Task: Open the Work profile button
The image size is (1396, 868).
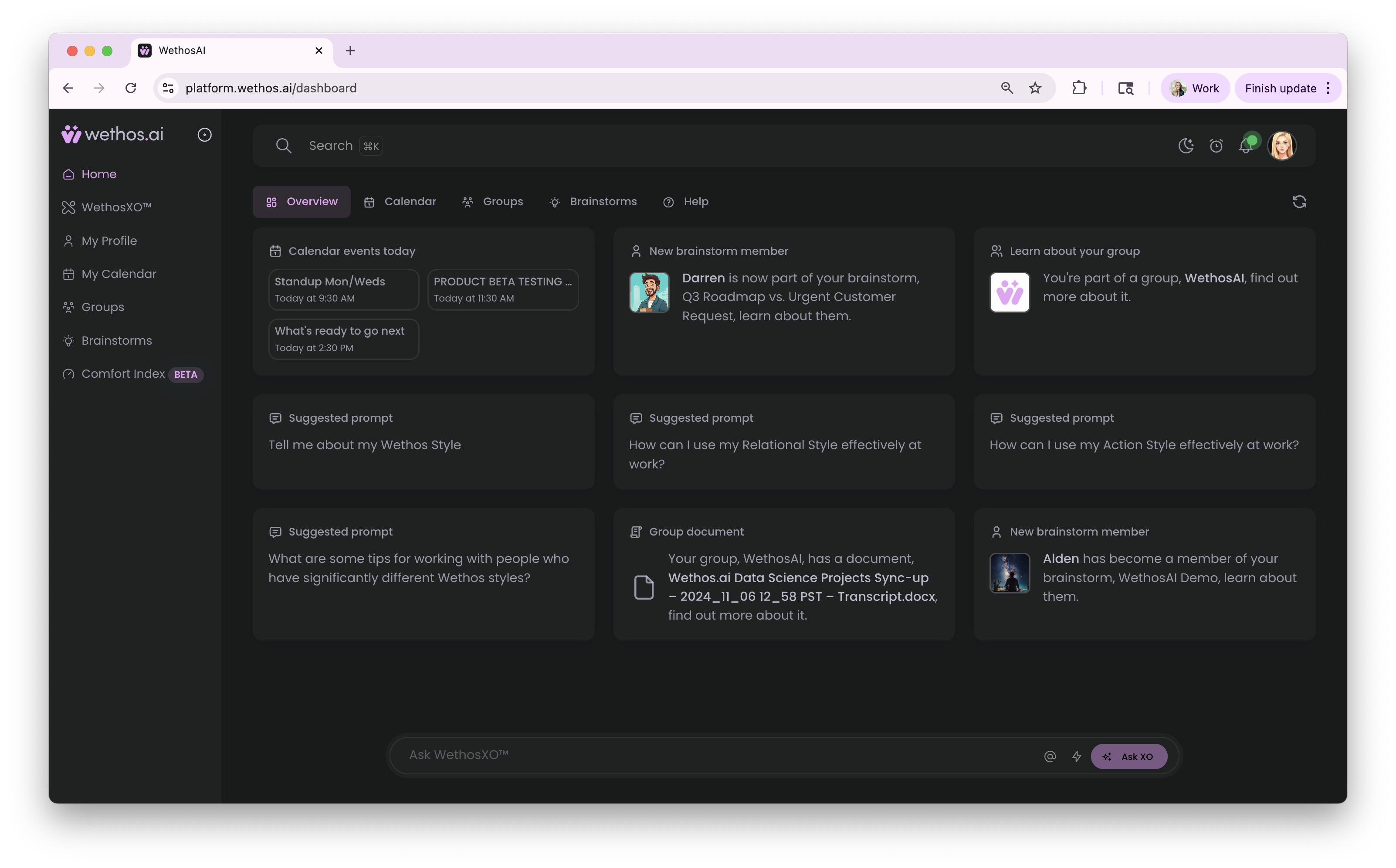Action: point(1195,88)
